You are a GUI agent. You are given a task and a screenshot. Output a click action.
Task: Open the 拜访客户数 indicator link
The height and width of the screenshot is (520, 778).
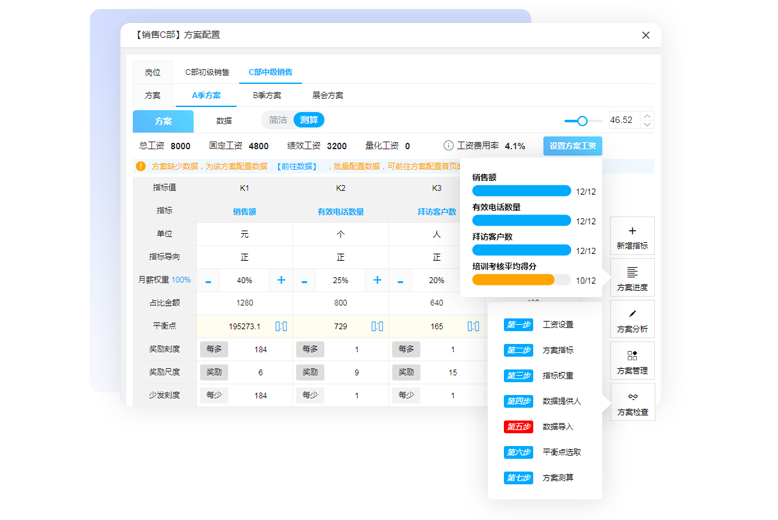[x=437, y=211]
